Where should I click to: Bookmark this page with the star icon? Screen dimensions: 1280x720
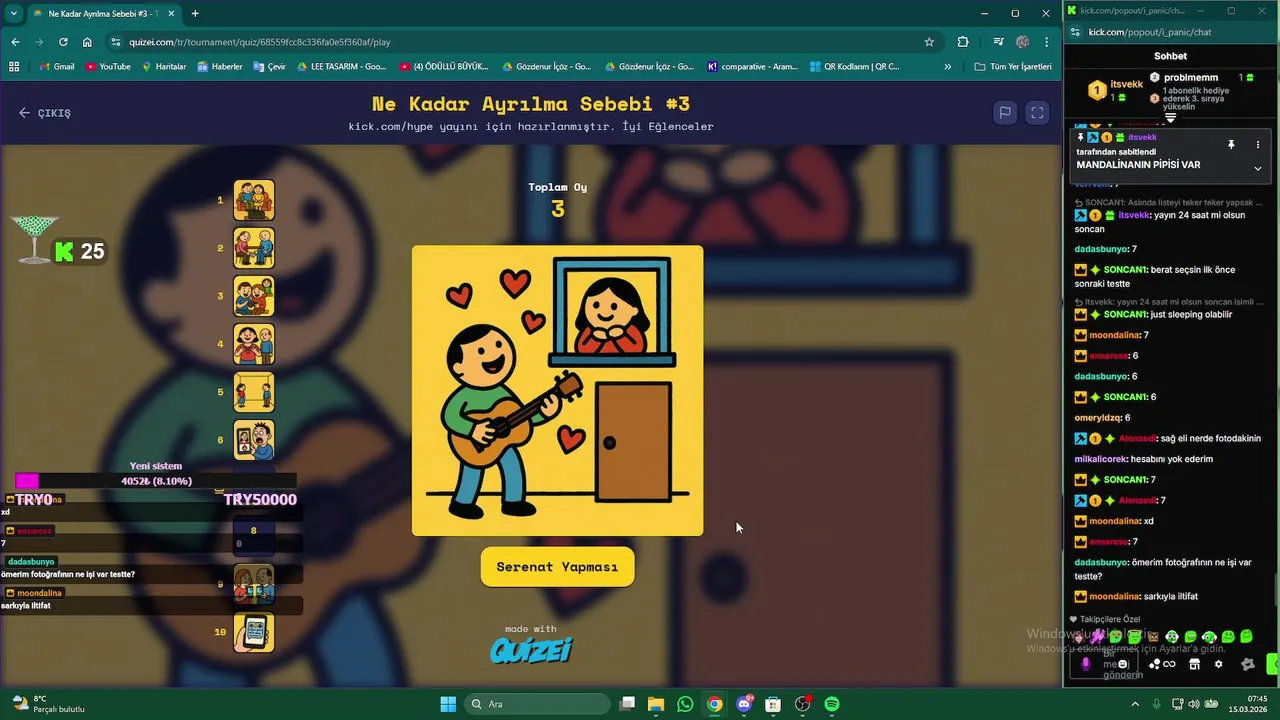click(x=929, y=42)
